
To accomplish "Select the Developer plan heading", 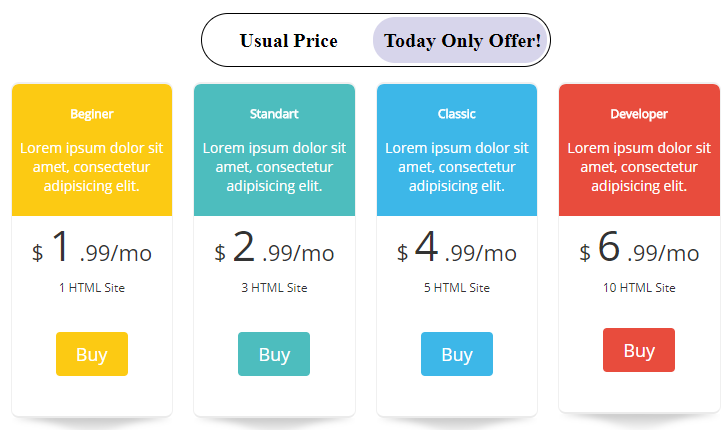I will point(639,114).
